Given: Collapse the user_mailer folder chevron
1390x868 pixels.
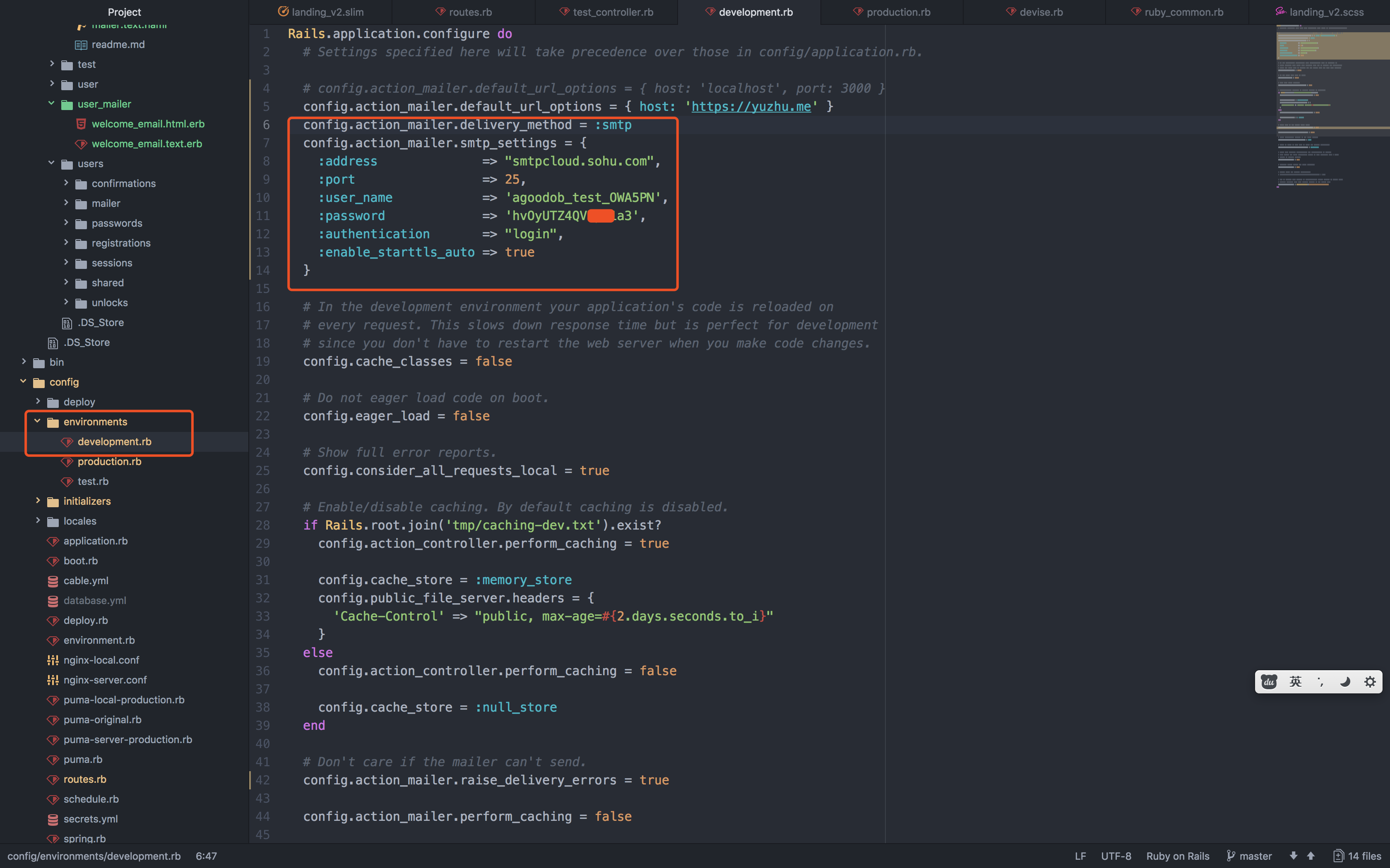Looking at the screenshot, I should (51, 103).
